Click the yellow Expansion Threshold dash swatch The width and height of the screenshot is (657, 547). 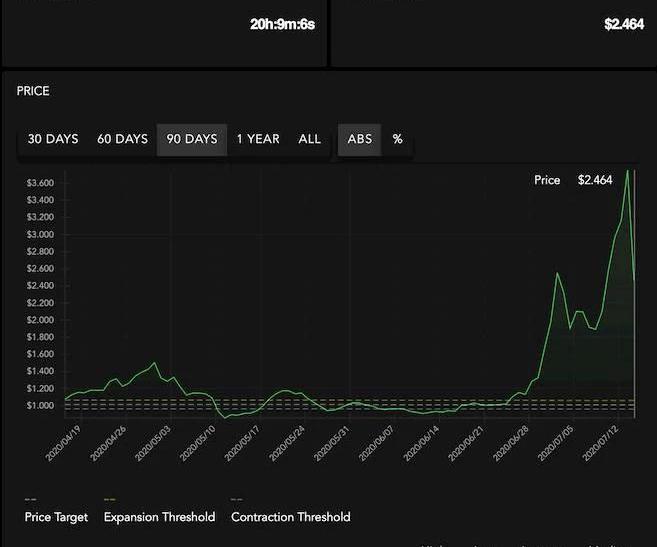tap(109, 499)
